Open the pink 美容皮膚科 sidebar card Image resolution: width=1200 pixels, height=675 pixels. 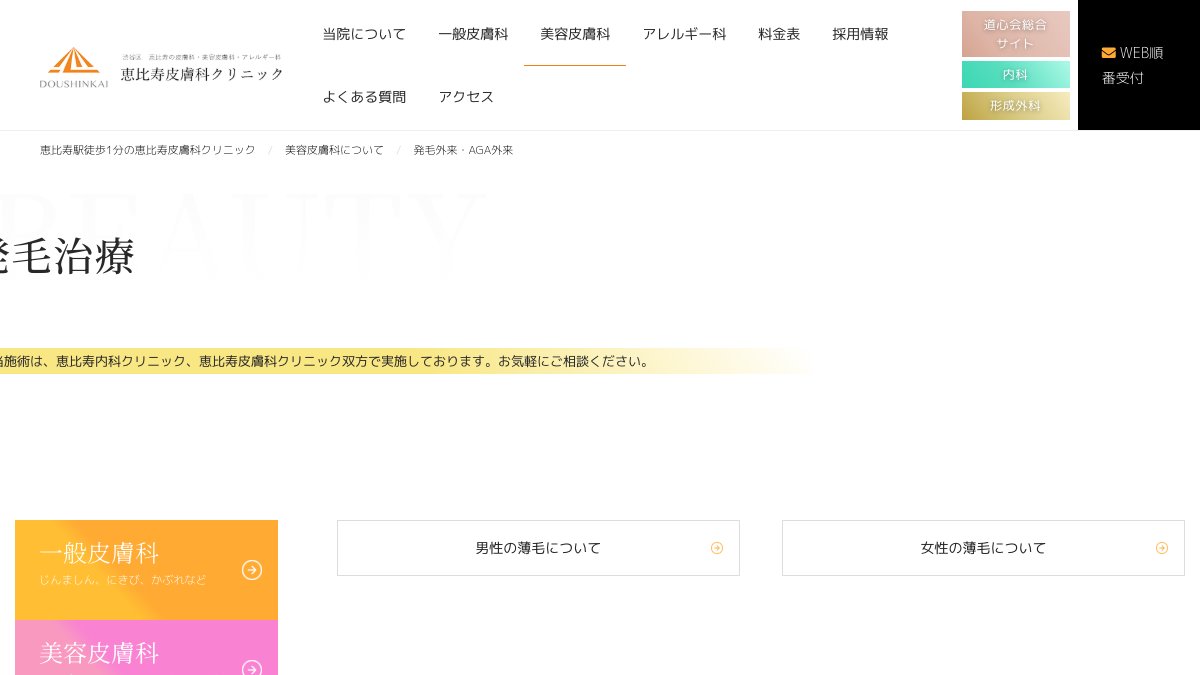coord(146,648)
